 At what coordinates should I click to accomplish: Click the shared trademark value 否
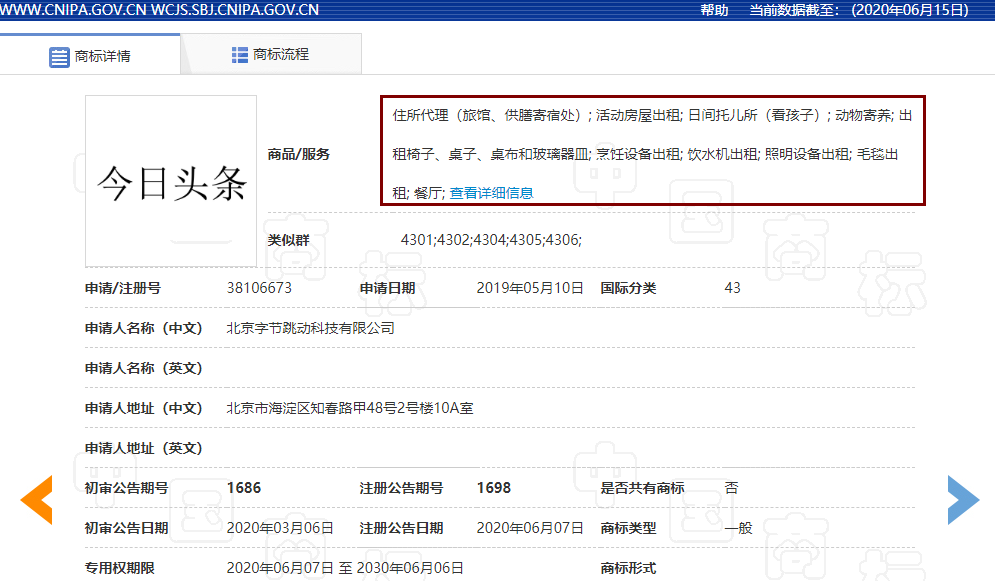[x=732, y=488]
